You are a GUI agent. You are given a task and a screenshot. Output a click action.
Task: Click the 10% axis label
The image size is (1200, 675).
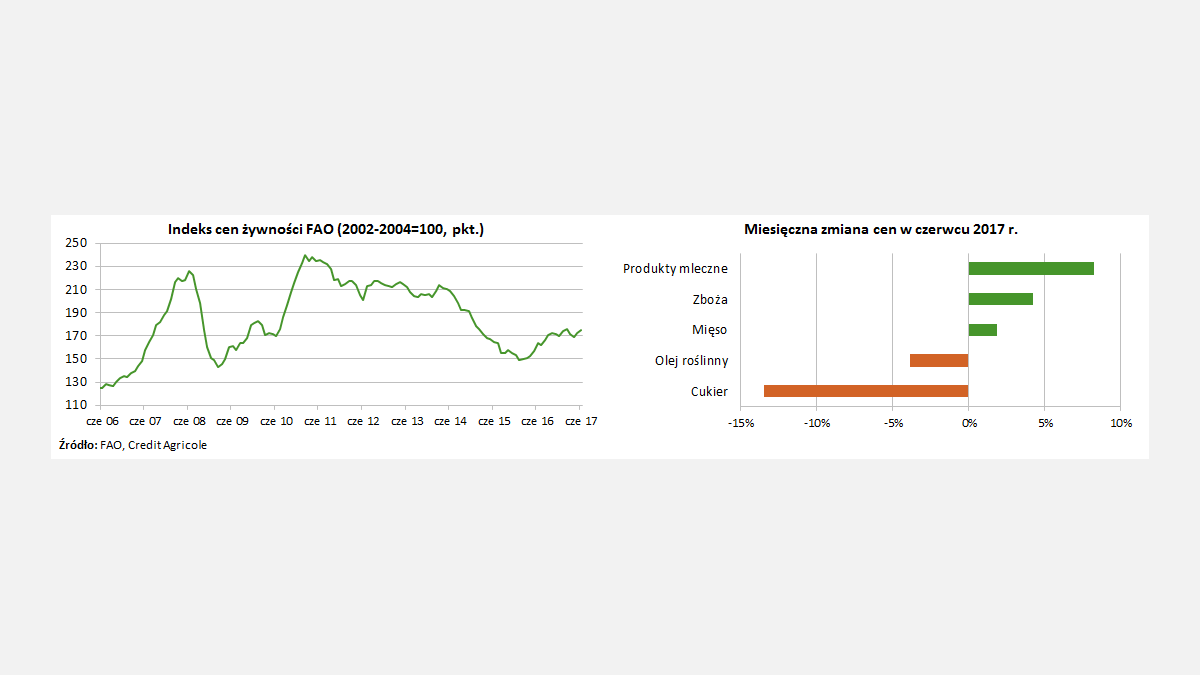[x=1121, y=423]
